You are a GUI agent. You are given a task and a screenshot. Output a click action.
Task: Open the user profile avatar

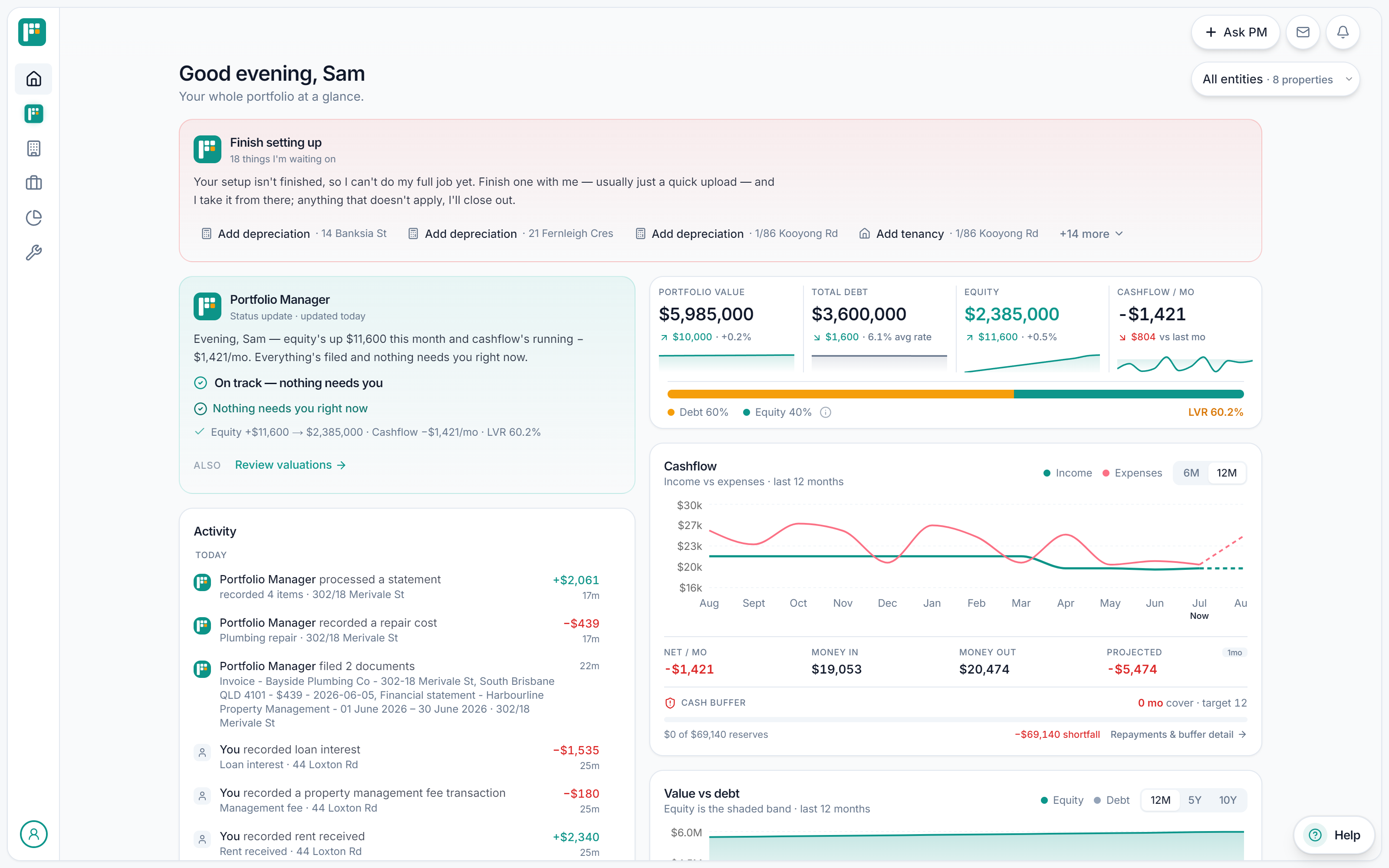tap(34, 834)
